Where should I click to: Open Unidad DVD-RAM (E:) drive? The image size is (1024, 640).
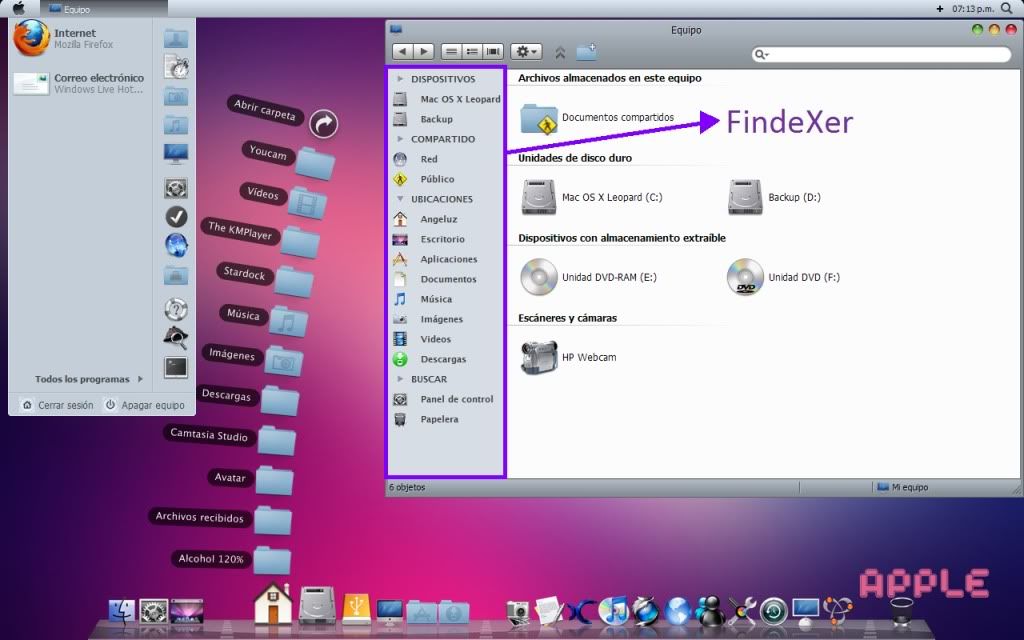point(588,277)
